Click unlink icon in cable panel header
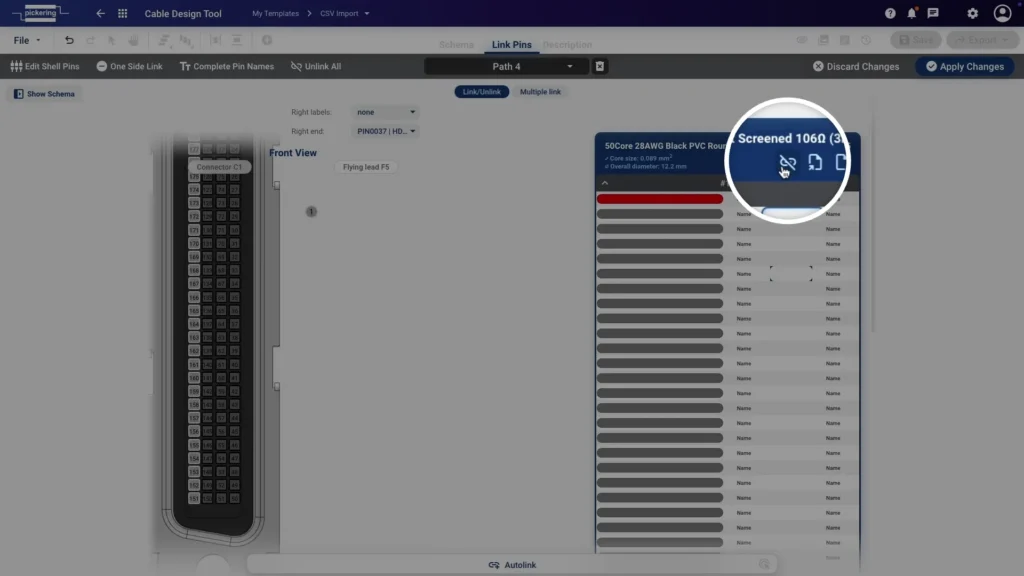The width and height of the screenshot is (1024, 576). [x=788, y=163]
